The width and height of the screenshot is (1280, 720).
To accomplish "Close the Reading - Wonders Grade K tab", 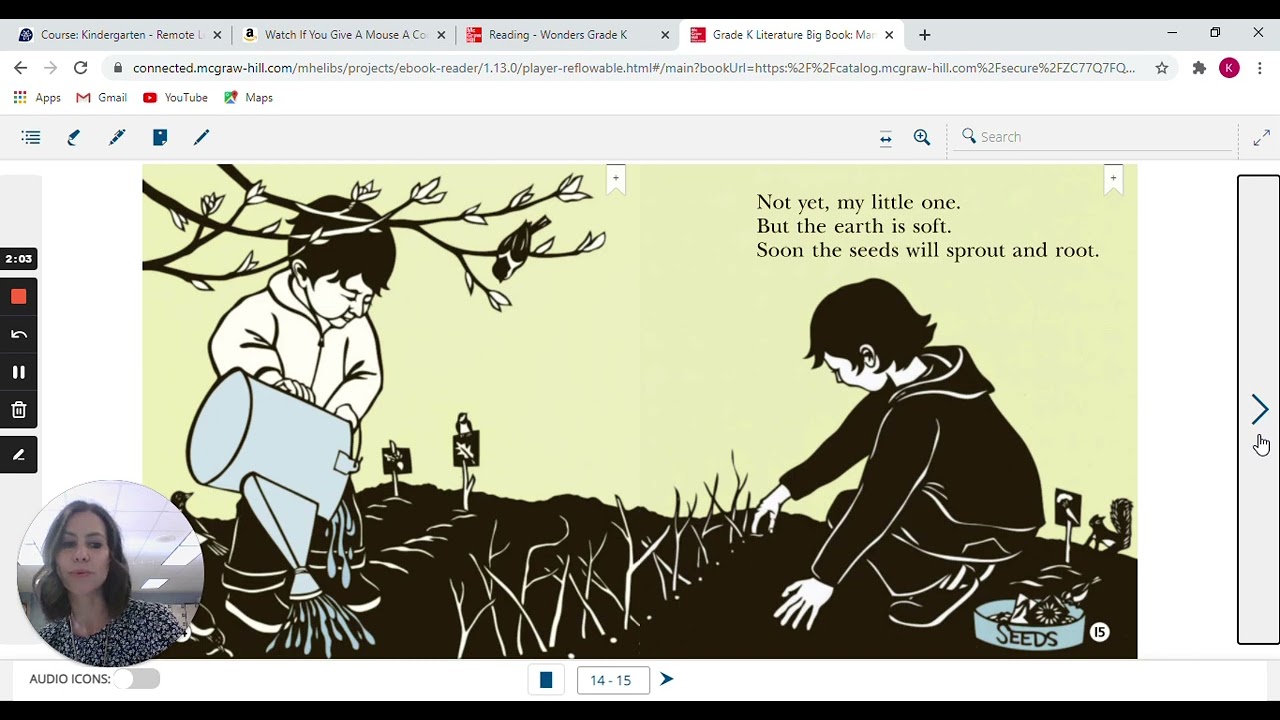I will (x=665, y=35).
